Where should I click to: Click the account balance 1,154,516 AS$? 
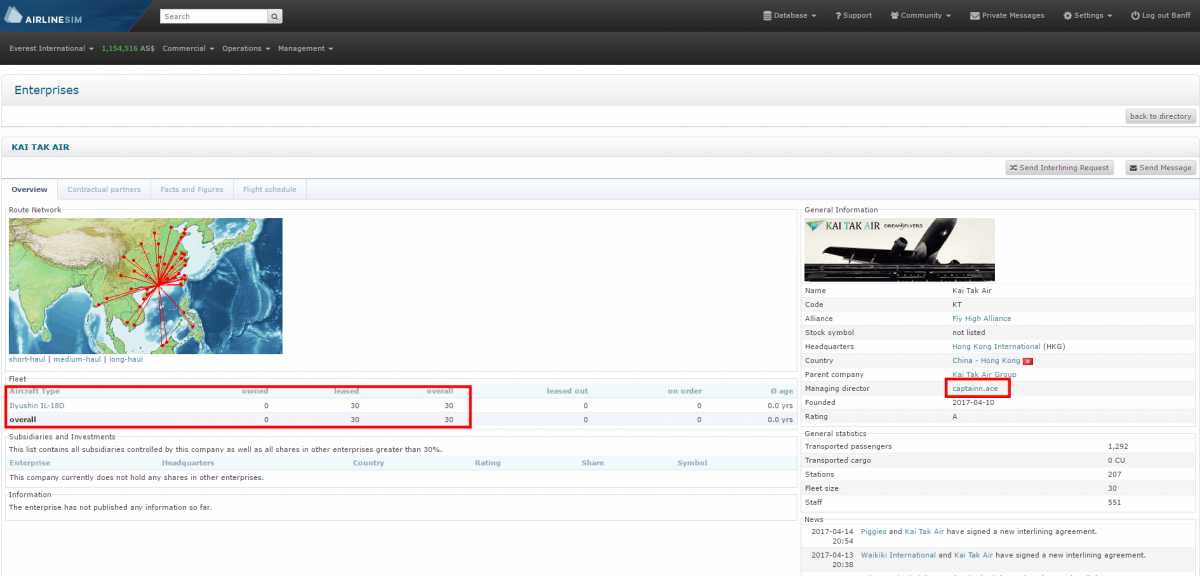pyautogui.click(x=128, y=48)
